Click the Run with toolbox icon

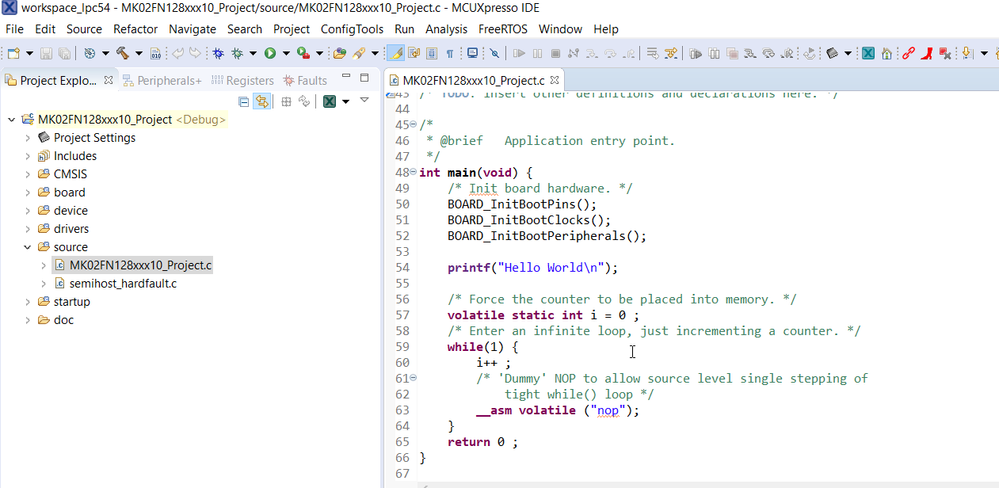coord(303,54)
